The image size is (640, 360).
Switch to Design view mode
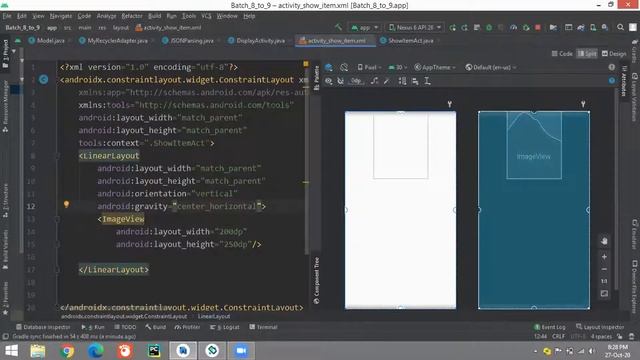(614, 53)
